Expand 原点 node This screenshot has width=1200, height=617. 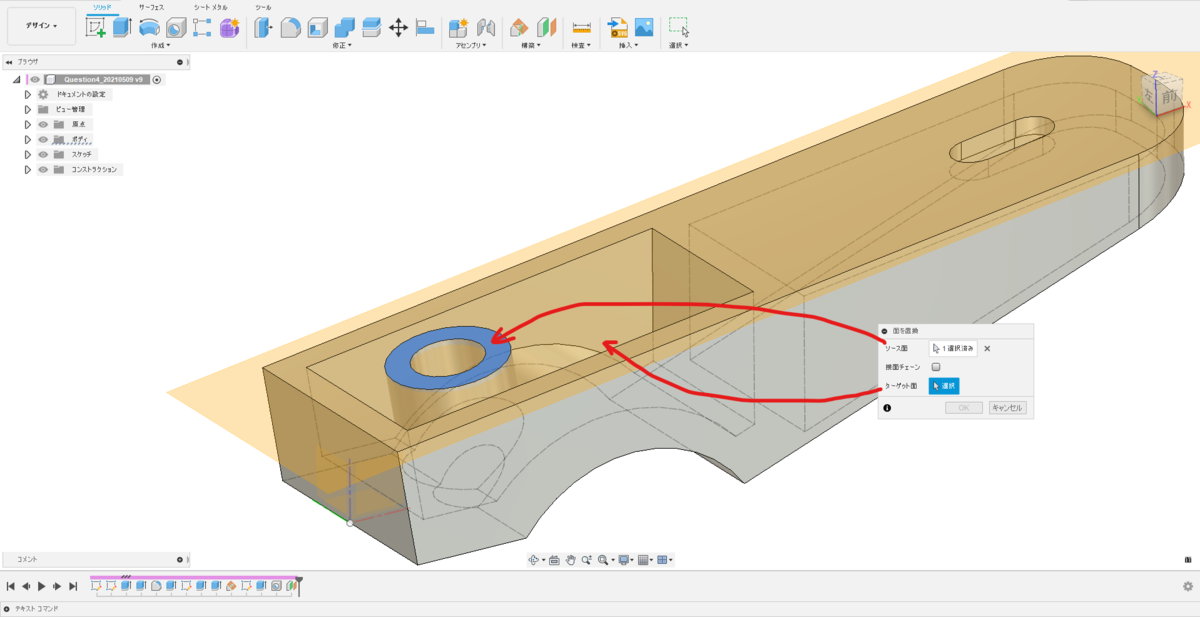[x=28, y=124]
